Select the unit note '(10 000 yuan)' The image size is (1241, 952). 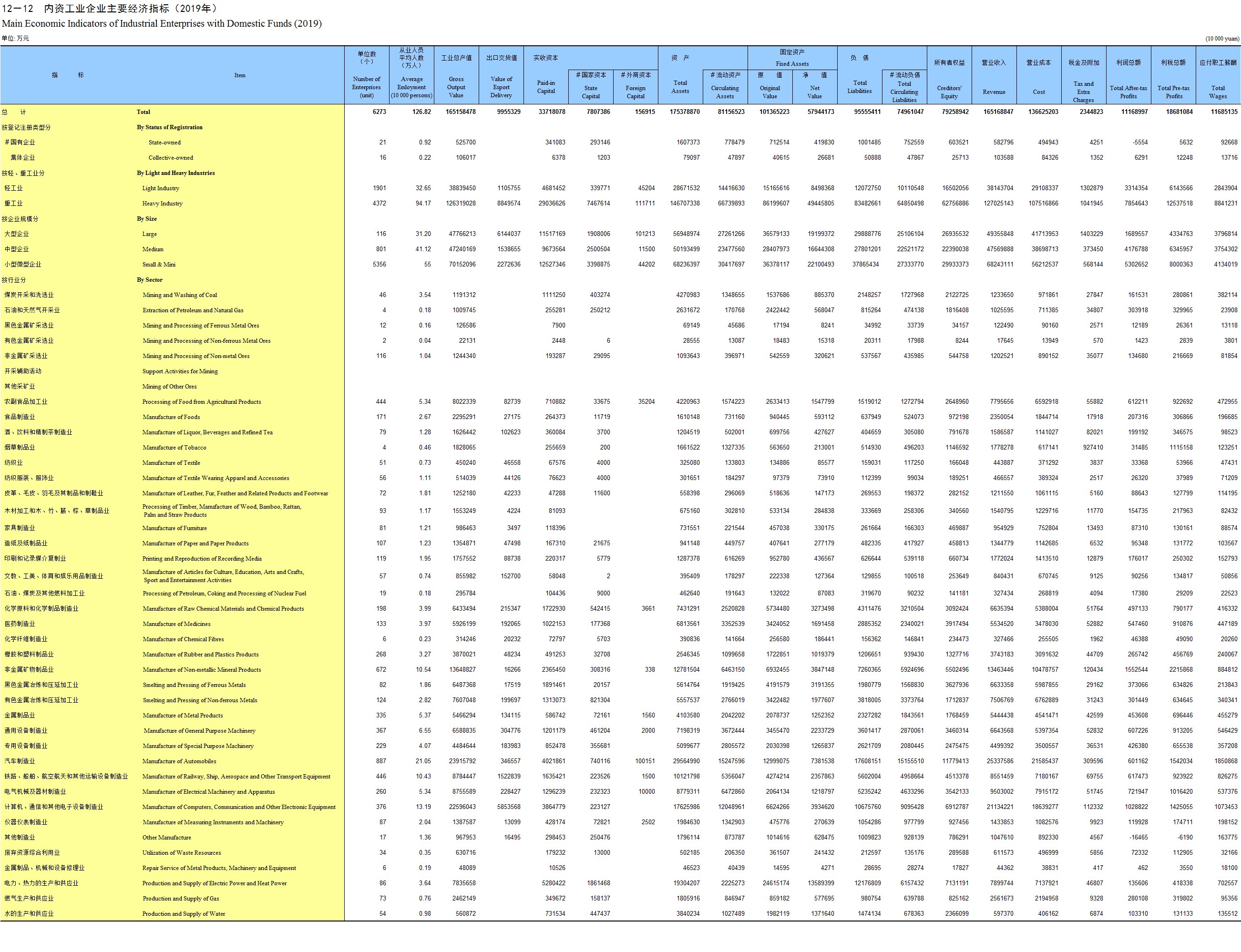[x=1222, y=39]
